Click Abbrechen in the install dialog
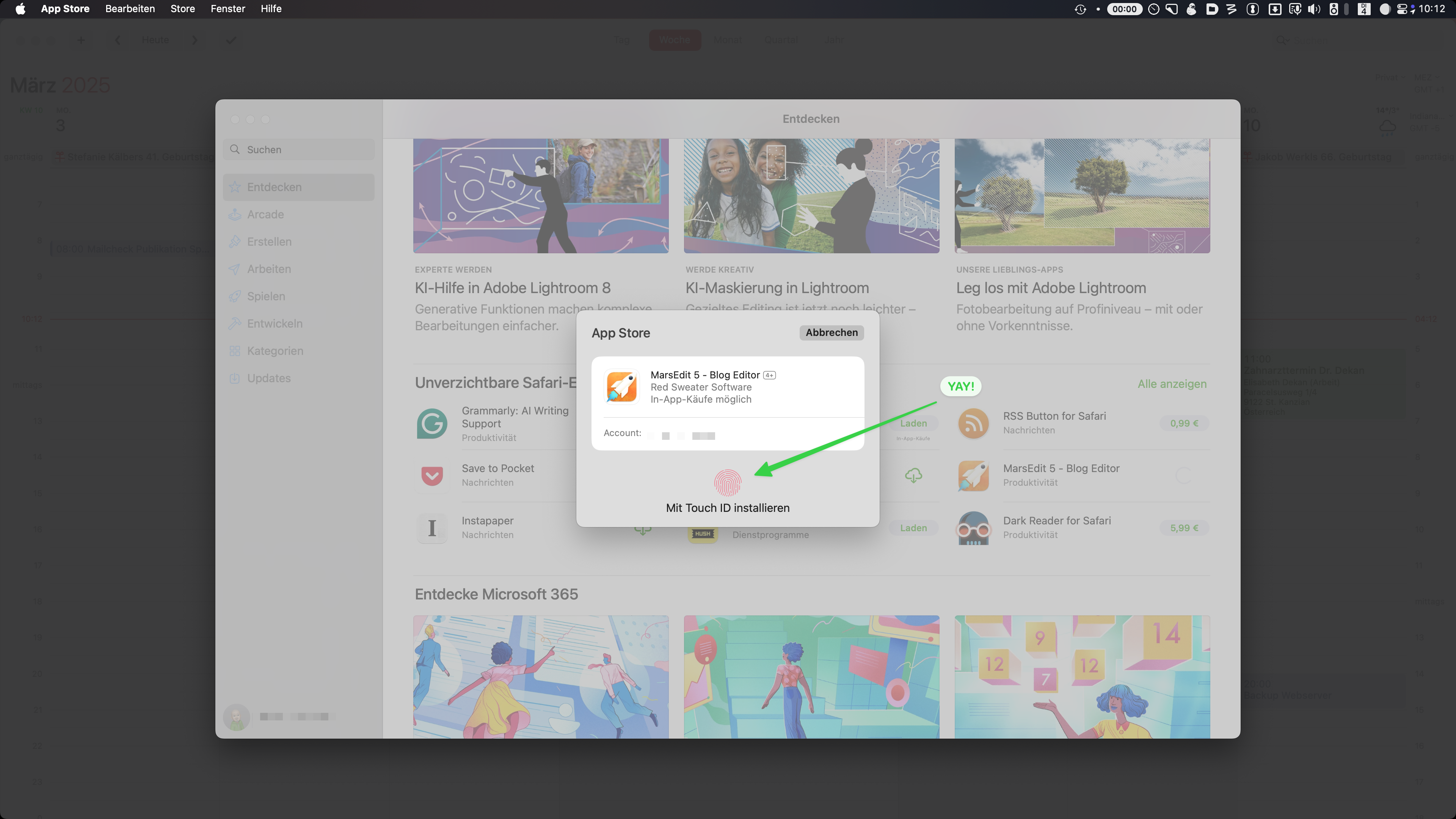 [832, 333]
